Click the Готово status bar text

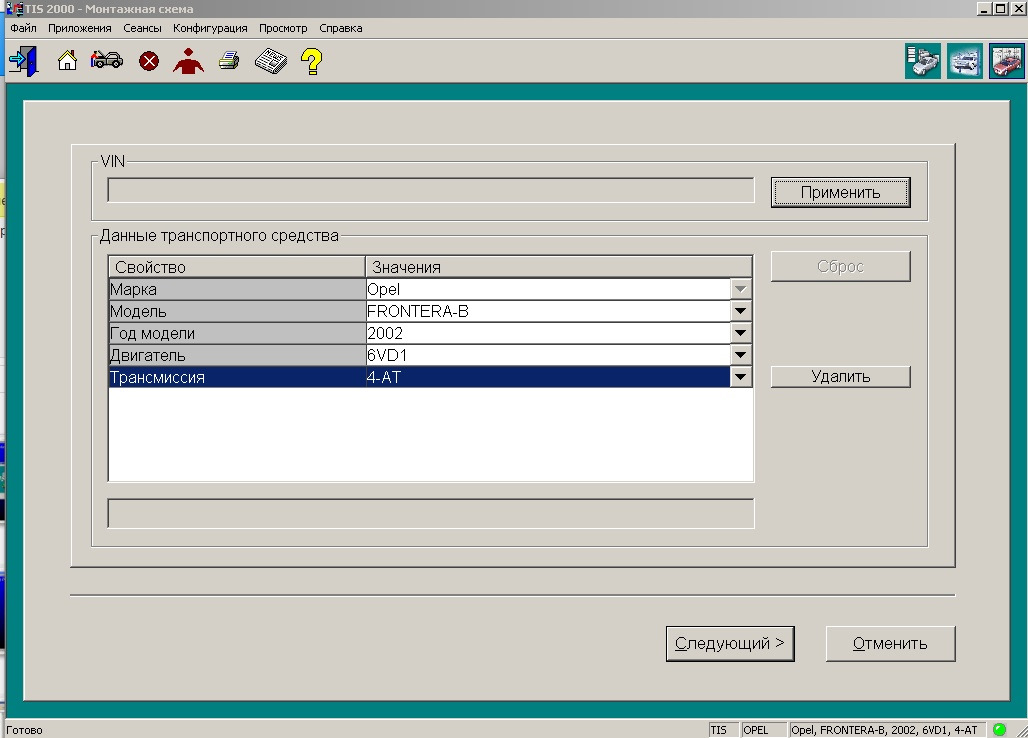[x=24, y=730]
